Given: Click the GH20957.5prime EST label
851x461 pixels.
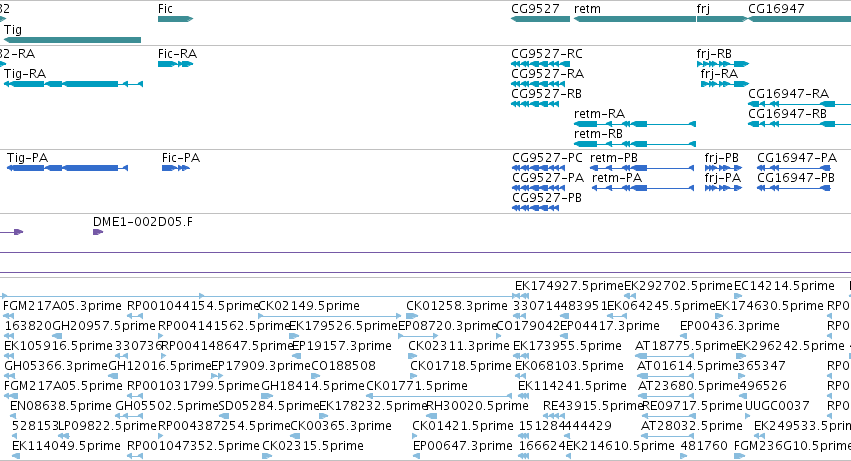Looking at the screenshot, I should [x=104, y=326].
